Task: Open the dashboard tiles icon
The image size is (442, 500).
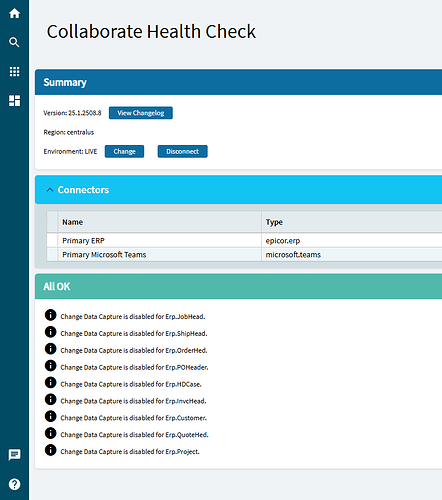Action: [14, 101]
